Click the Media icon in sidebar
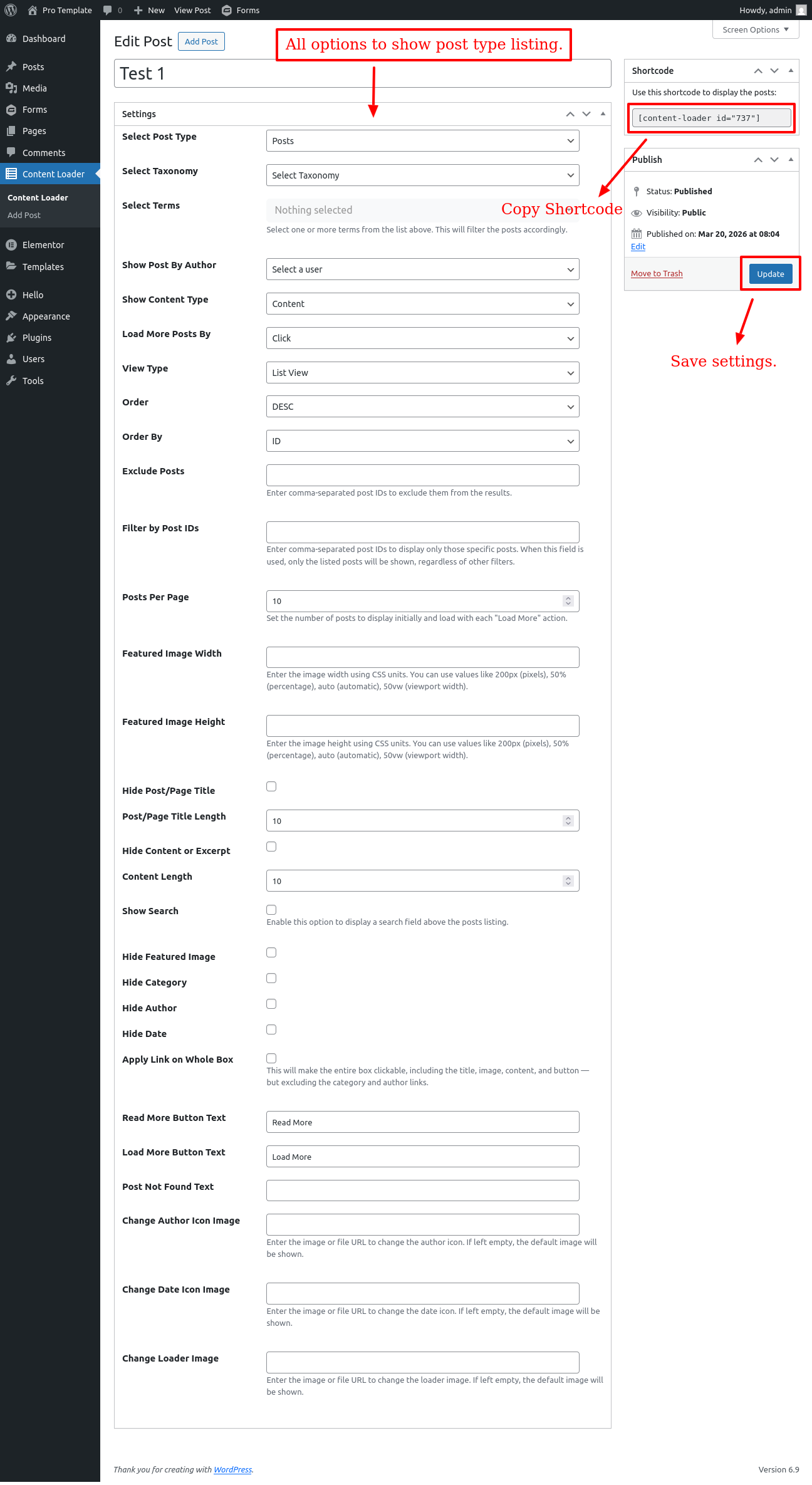 point(11,88)
